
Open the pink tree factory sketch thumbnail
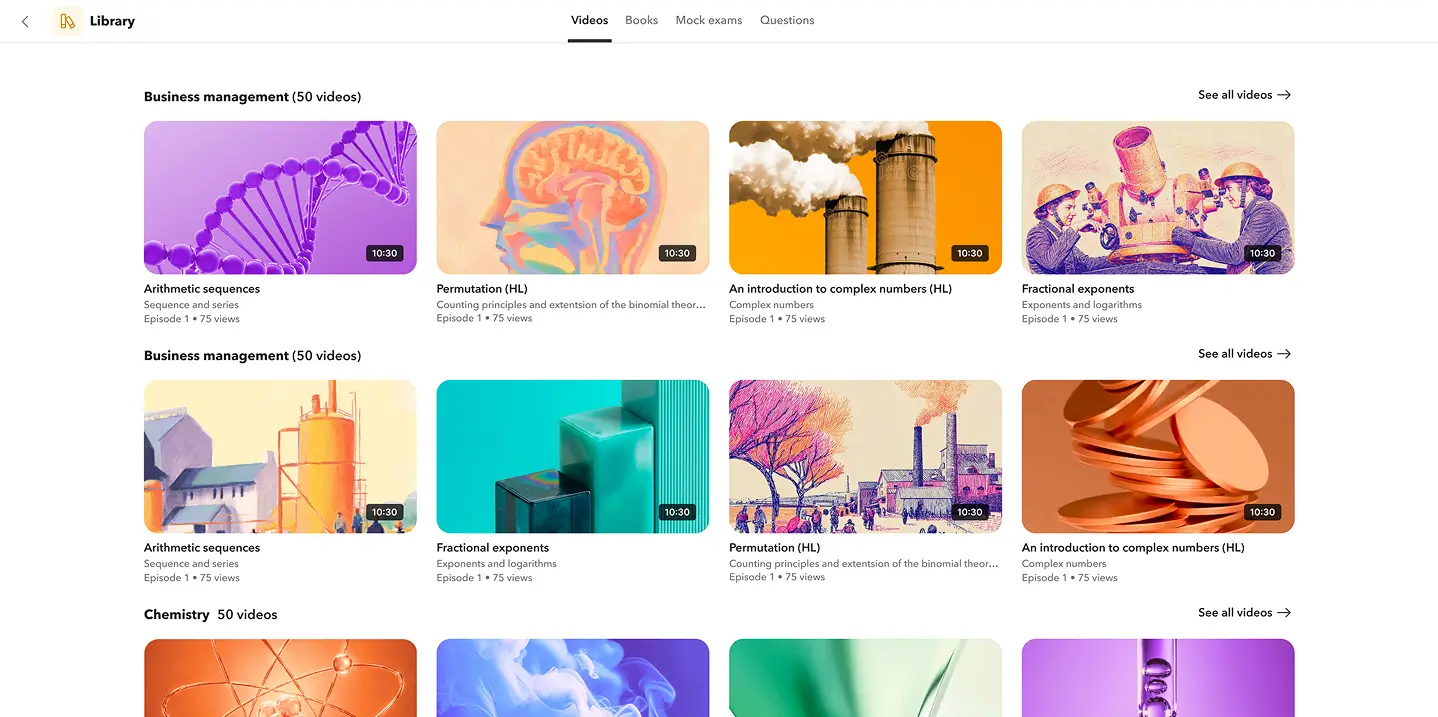pyautogui.click(x=865, y=456)
